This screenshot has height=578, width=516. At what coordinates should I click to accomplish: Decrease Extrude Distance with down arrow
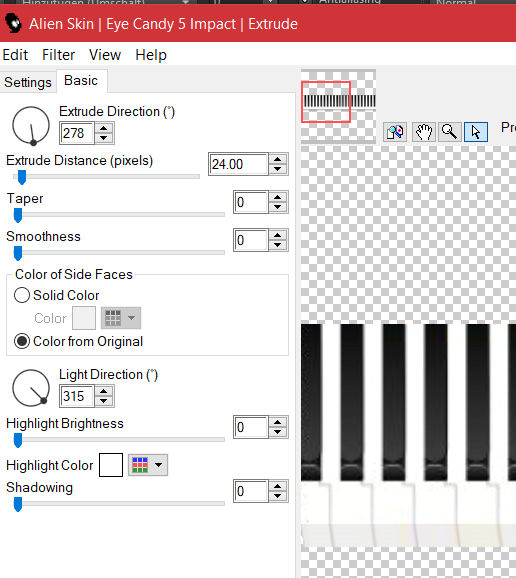278,169
